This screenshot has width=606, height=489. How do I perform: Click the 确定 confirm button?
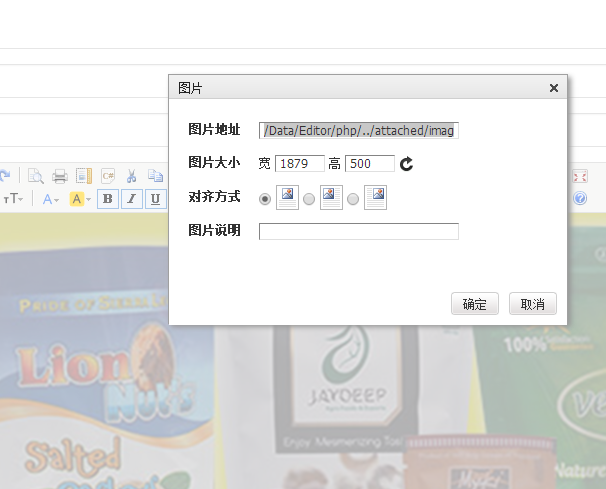pos(474,304)
